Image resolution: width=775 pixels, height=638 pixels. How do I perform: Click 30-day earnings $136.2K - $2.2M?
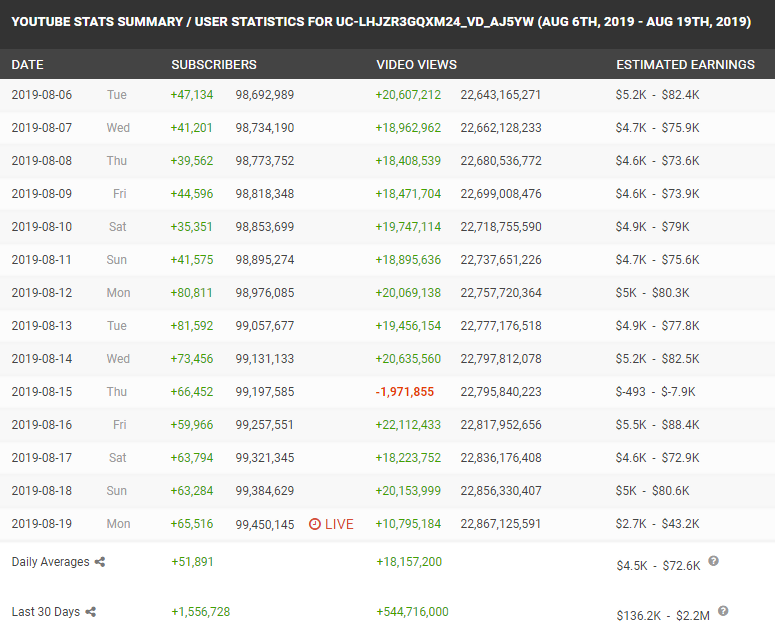click(x=663, y=616)
